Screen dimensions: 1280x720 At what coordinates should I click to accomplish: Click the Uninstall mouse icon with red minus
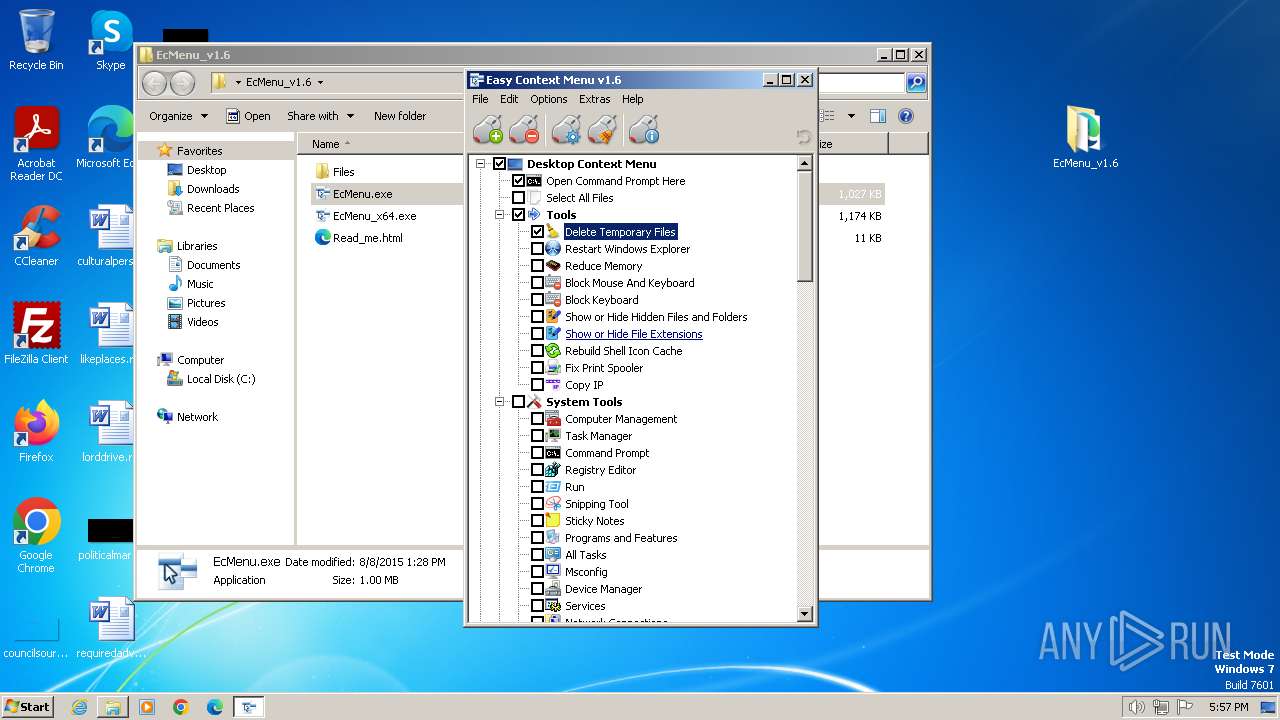(x=524, y=130)
